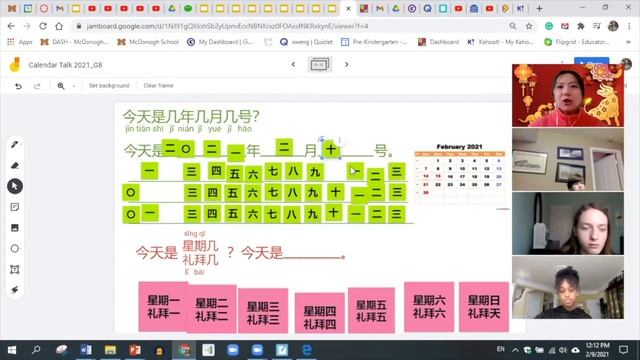Viewport: 640px width, 360px height.
Task: Go to the previous frame
Action: [293, 64]
